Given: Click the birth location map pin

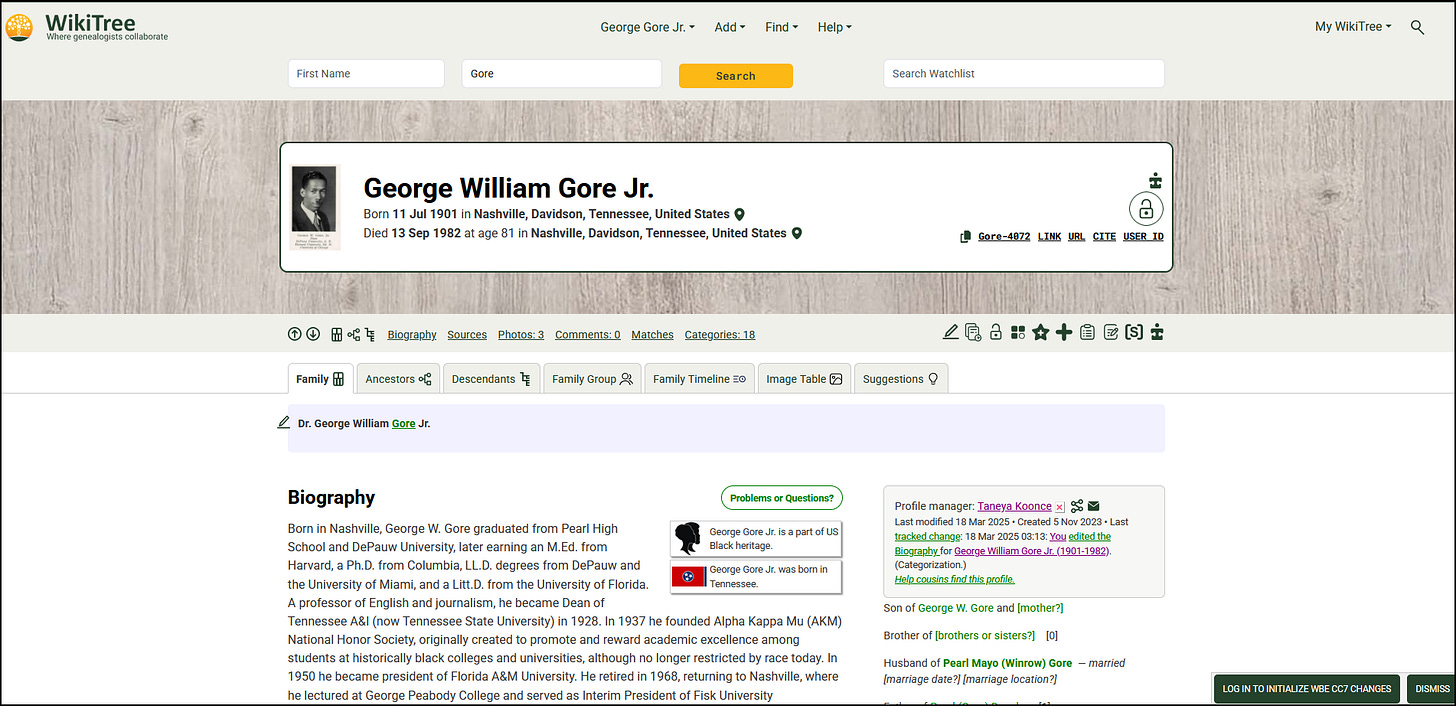Looking at the screenshot, I should point(740,214).
